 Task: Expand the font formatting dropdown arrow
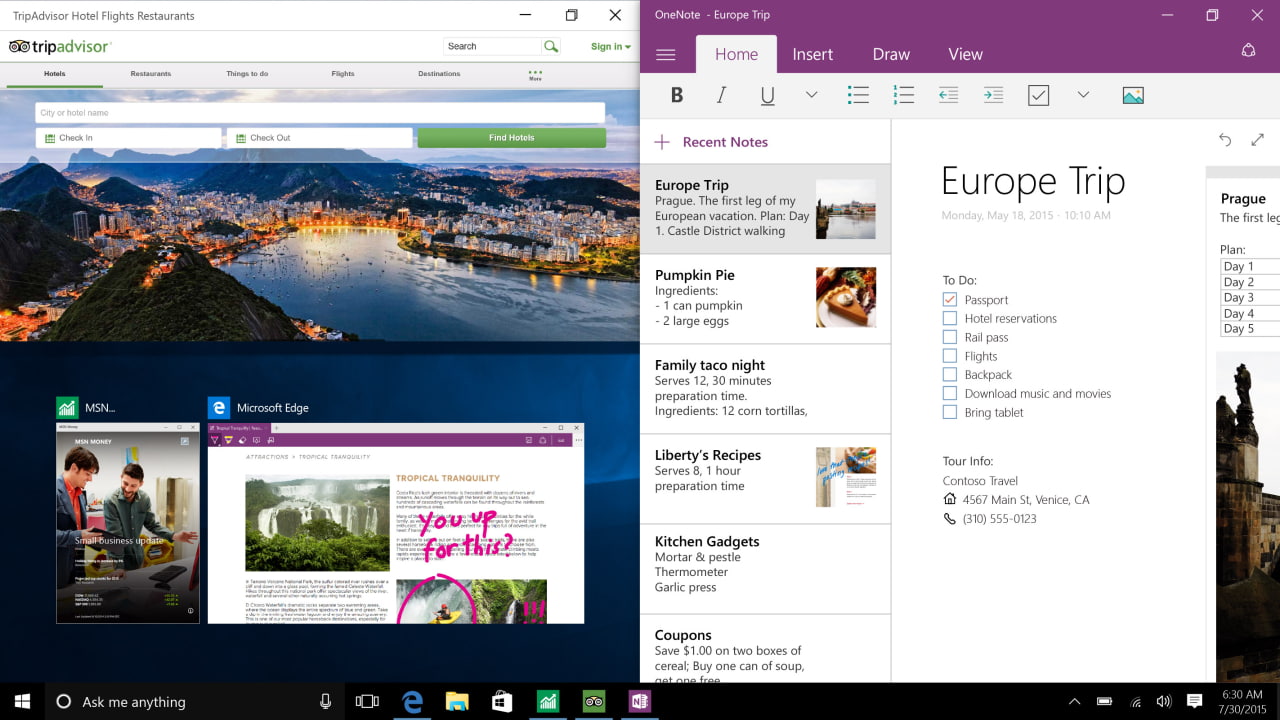(x=811, y=95)
